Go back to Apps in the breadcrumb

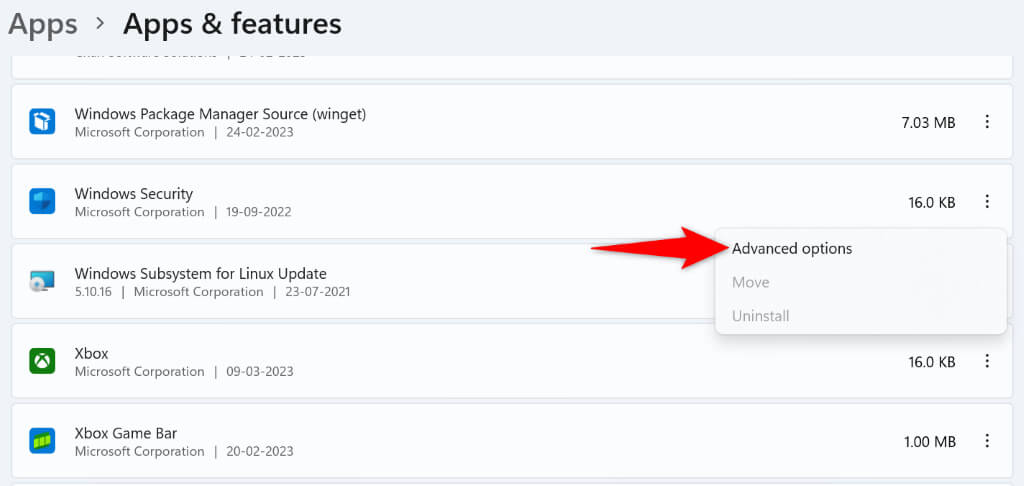(x=43, y=24)
